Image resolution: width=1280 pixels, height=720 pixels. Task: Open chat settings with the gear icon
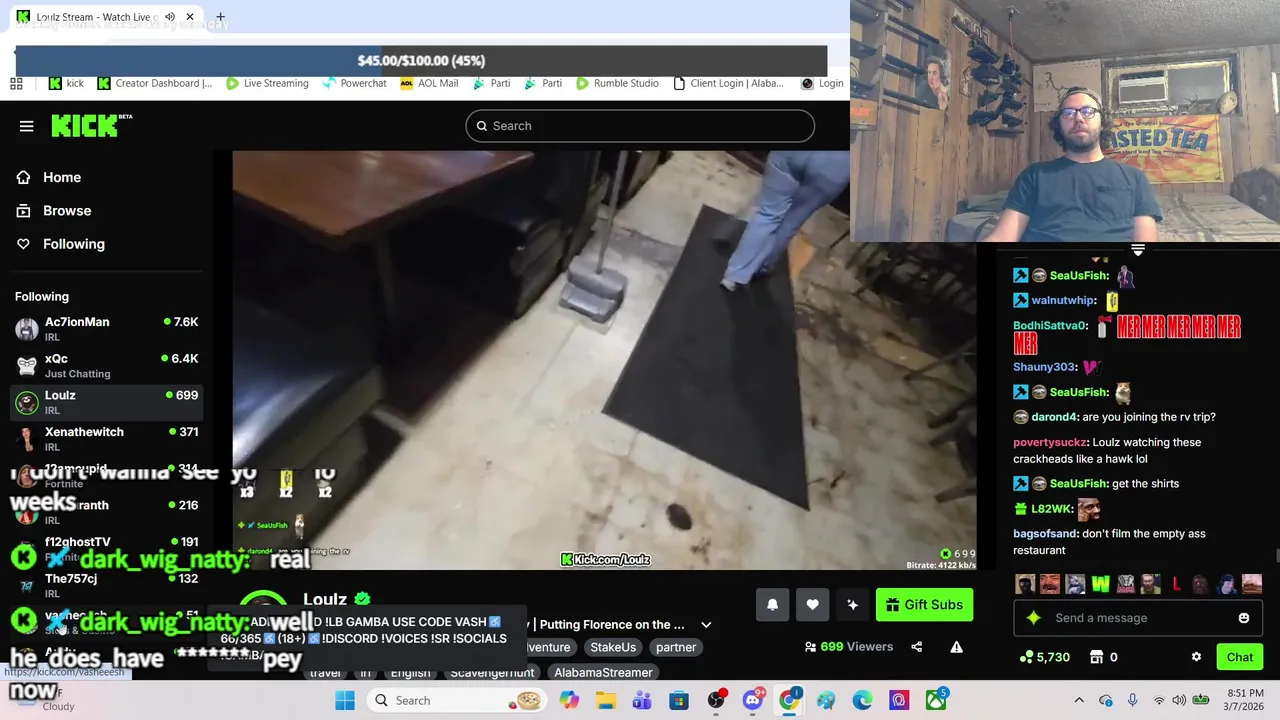click(x=1196, y=657)
